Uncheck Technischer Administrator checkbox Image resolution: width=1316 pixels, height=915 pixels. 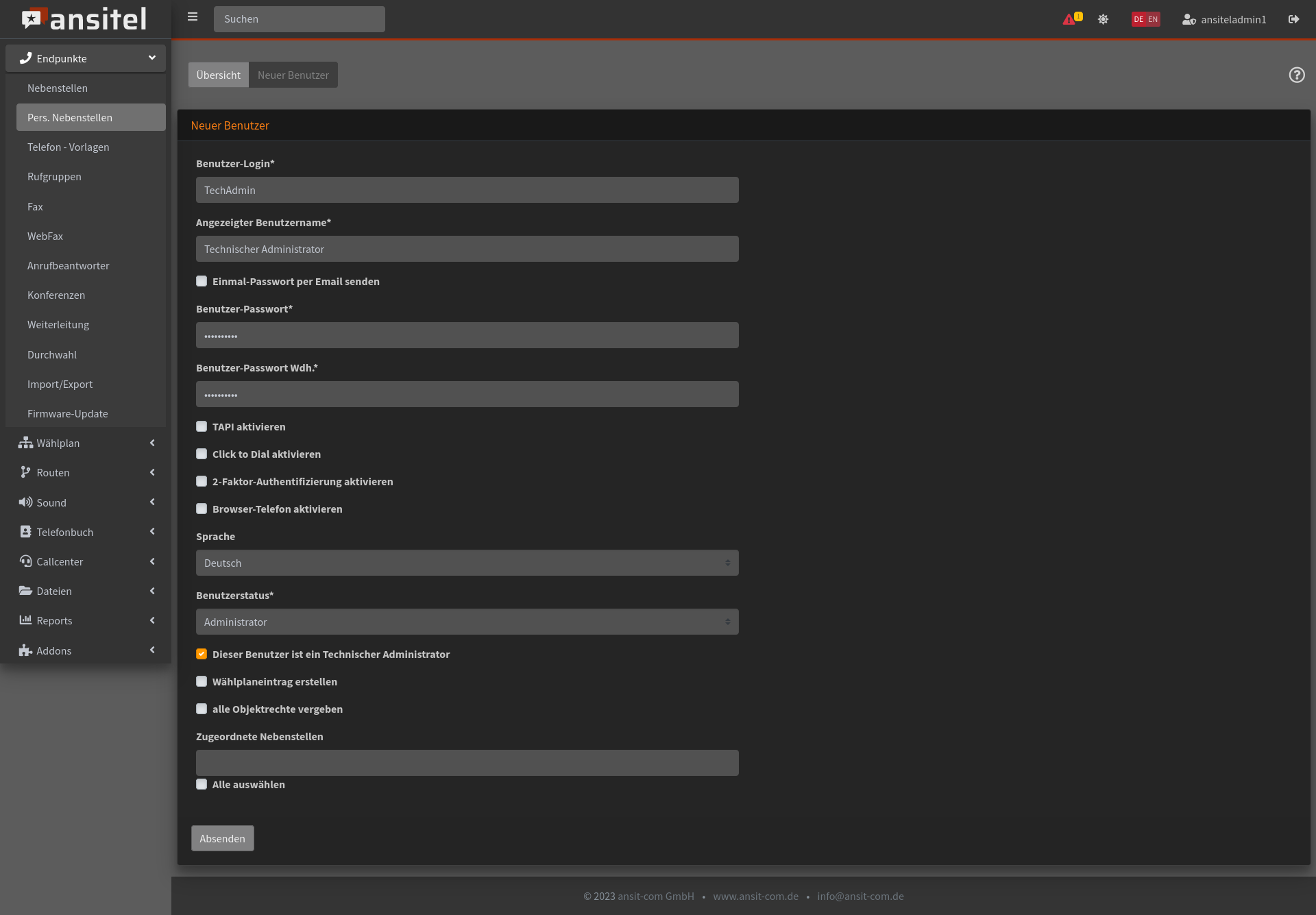[202, 654]
